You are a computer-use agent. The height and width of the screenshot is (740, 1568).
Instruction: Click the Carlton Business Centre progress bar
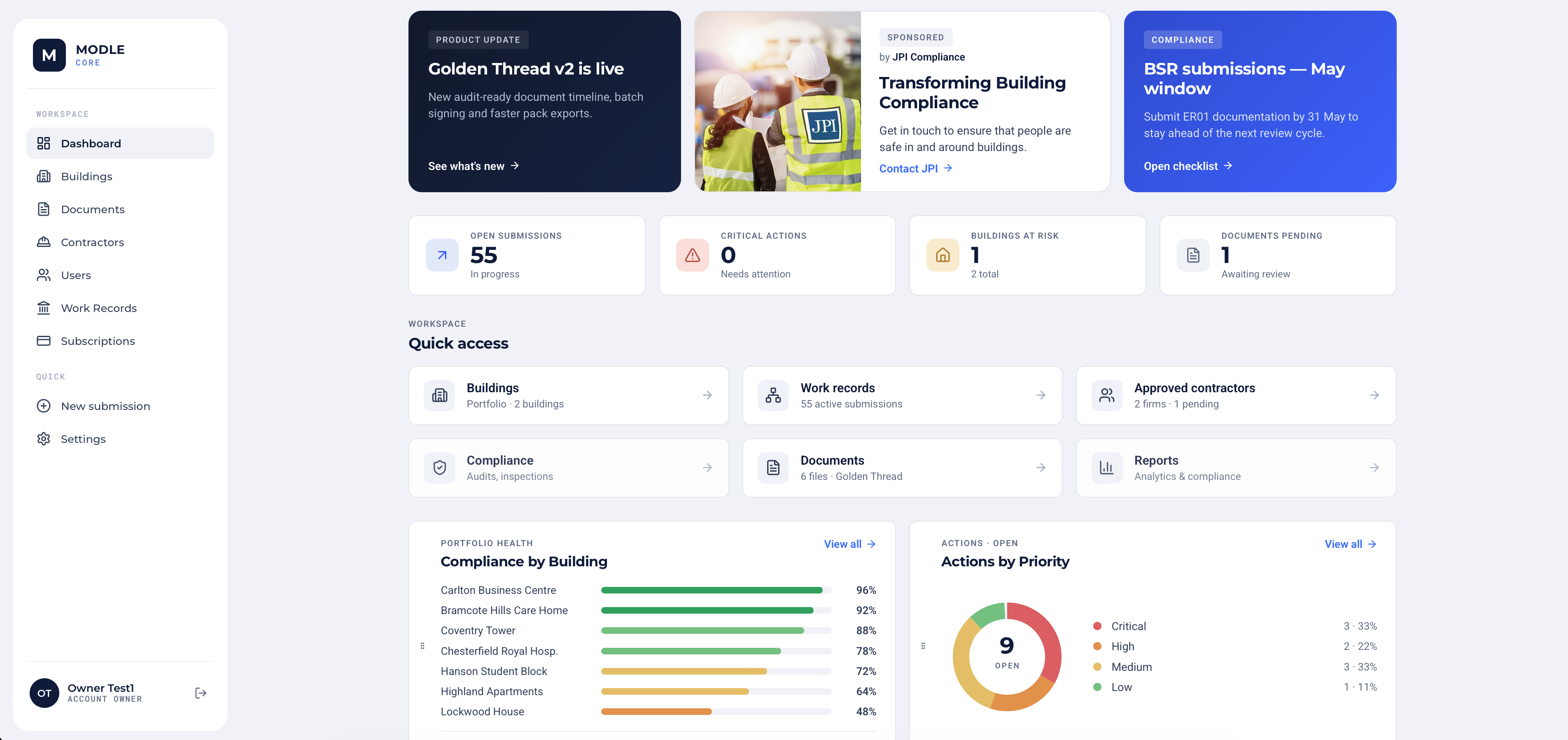(716, 590)
